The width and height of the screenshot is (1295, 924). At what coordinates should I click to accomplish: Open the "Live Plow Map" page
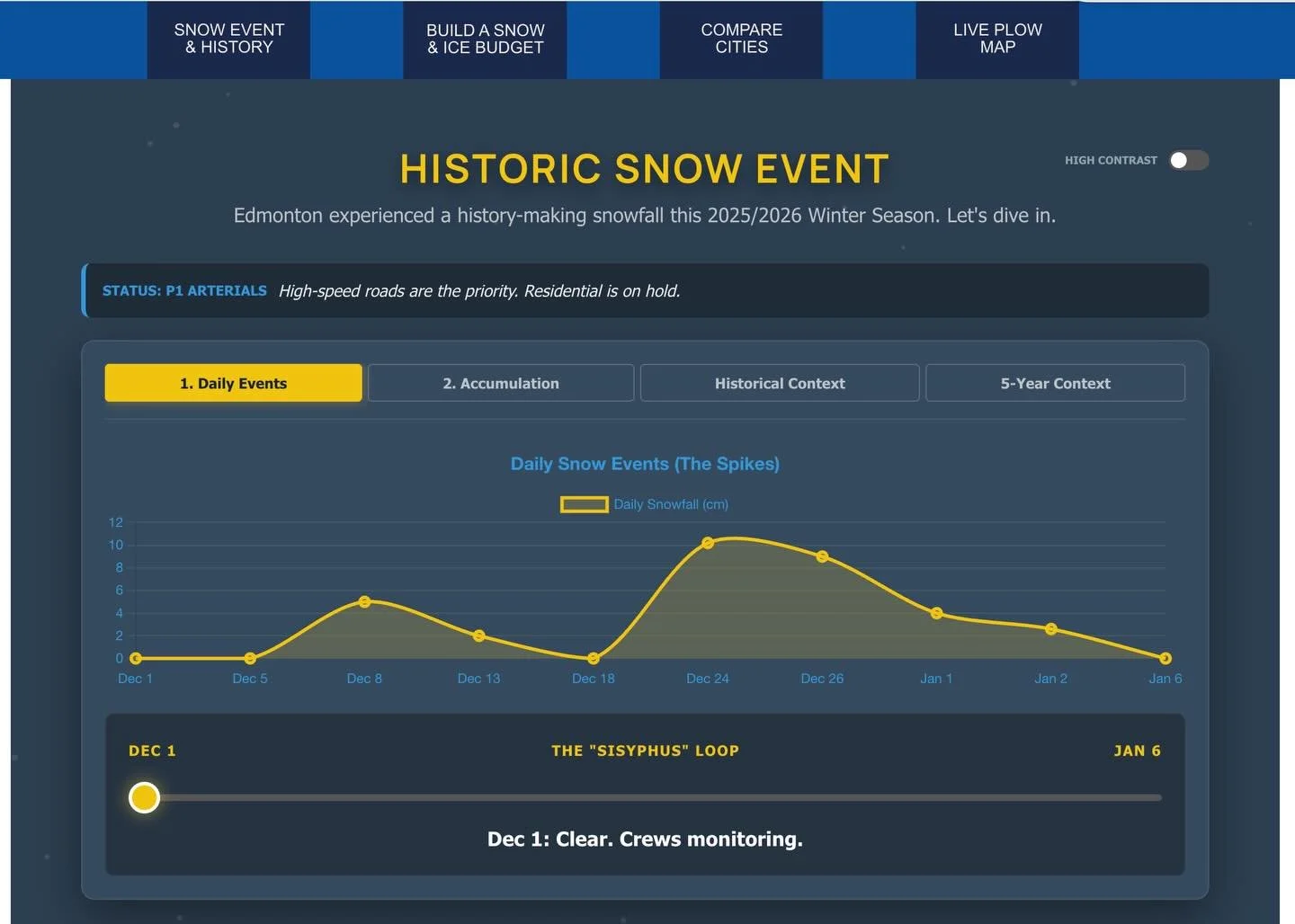click(996, 39)
